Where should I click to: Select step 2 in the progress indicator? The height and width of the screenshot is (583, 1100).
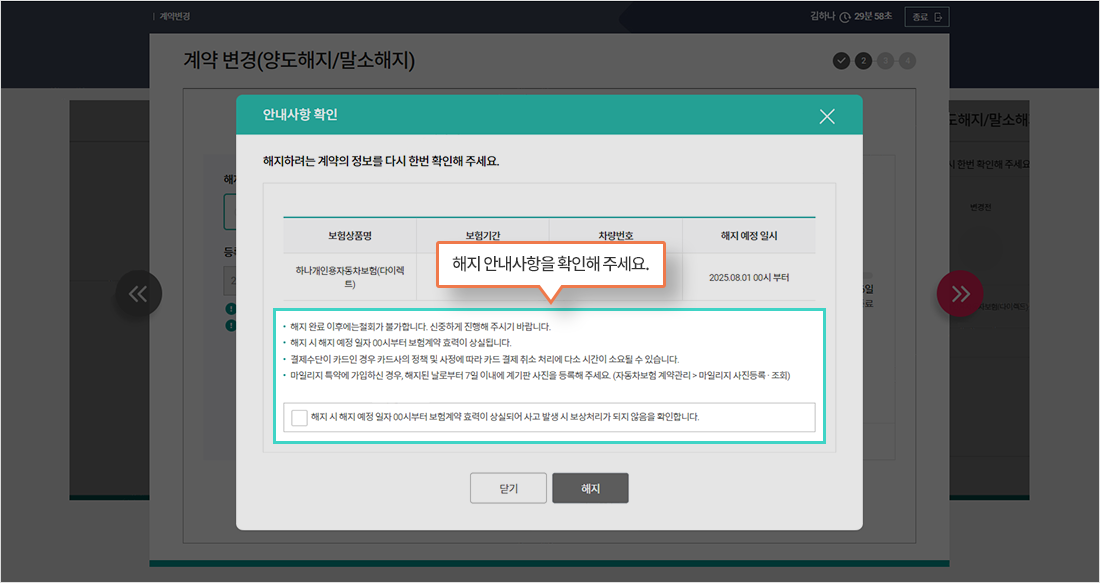(x=863, y=60)
